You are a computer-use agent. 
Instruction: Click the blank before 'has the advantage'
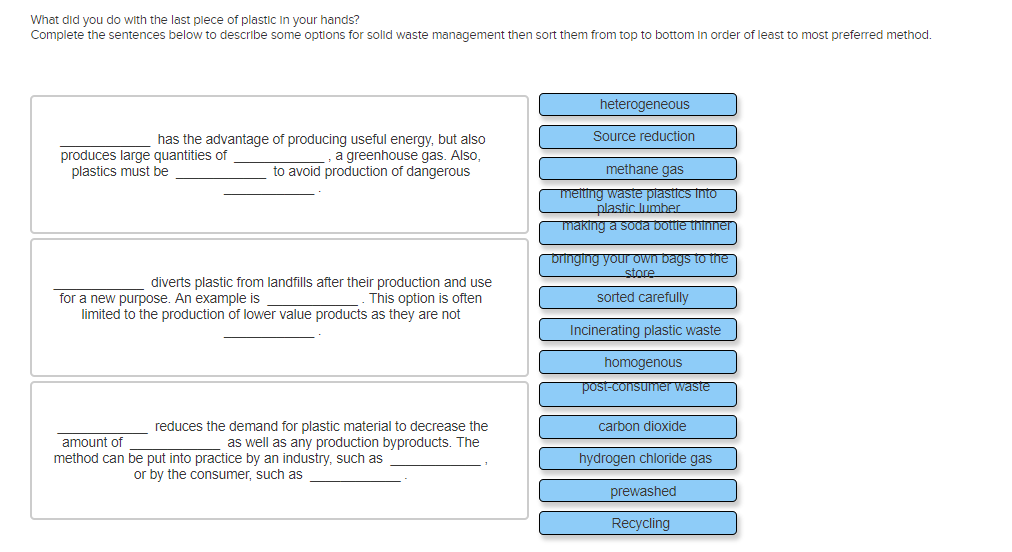pyautogui.click(x=105, y=141)
